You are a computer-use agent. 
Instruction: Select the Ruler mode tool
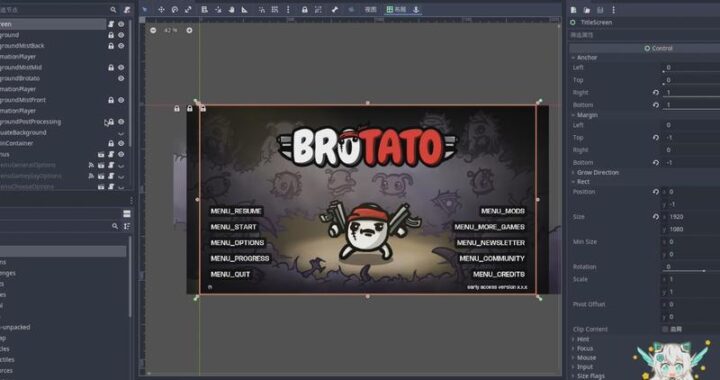point(244,9)
